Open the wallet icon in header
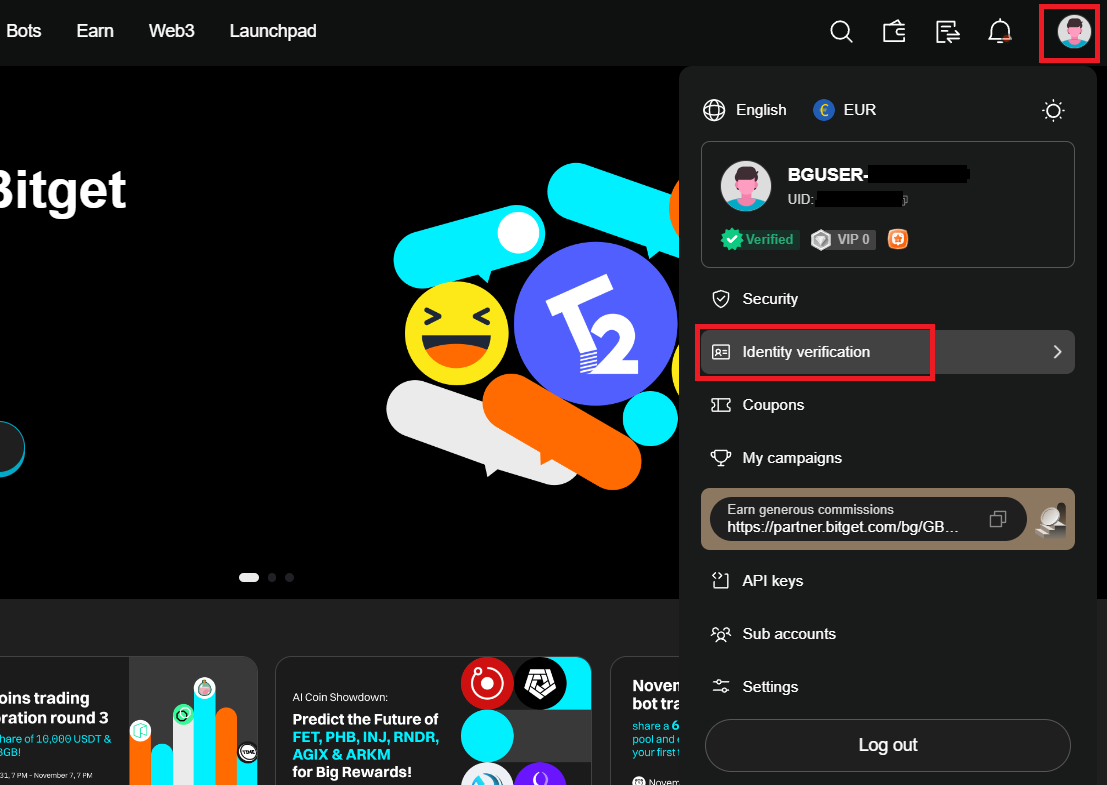Viewport: 1107px width, 785px height. (894, 32)
